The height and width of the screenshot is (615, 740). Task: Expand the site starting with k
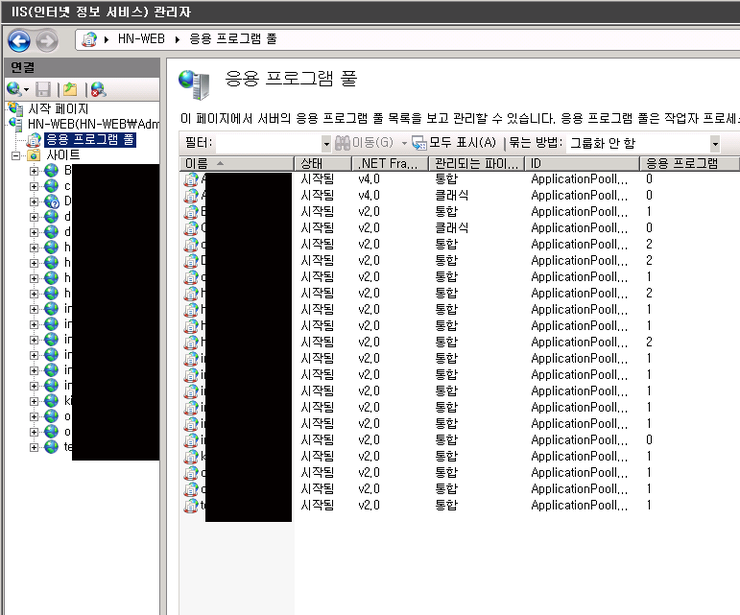(x=34, y=401)
